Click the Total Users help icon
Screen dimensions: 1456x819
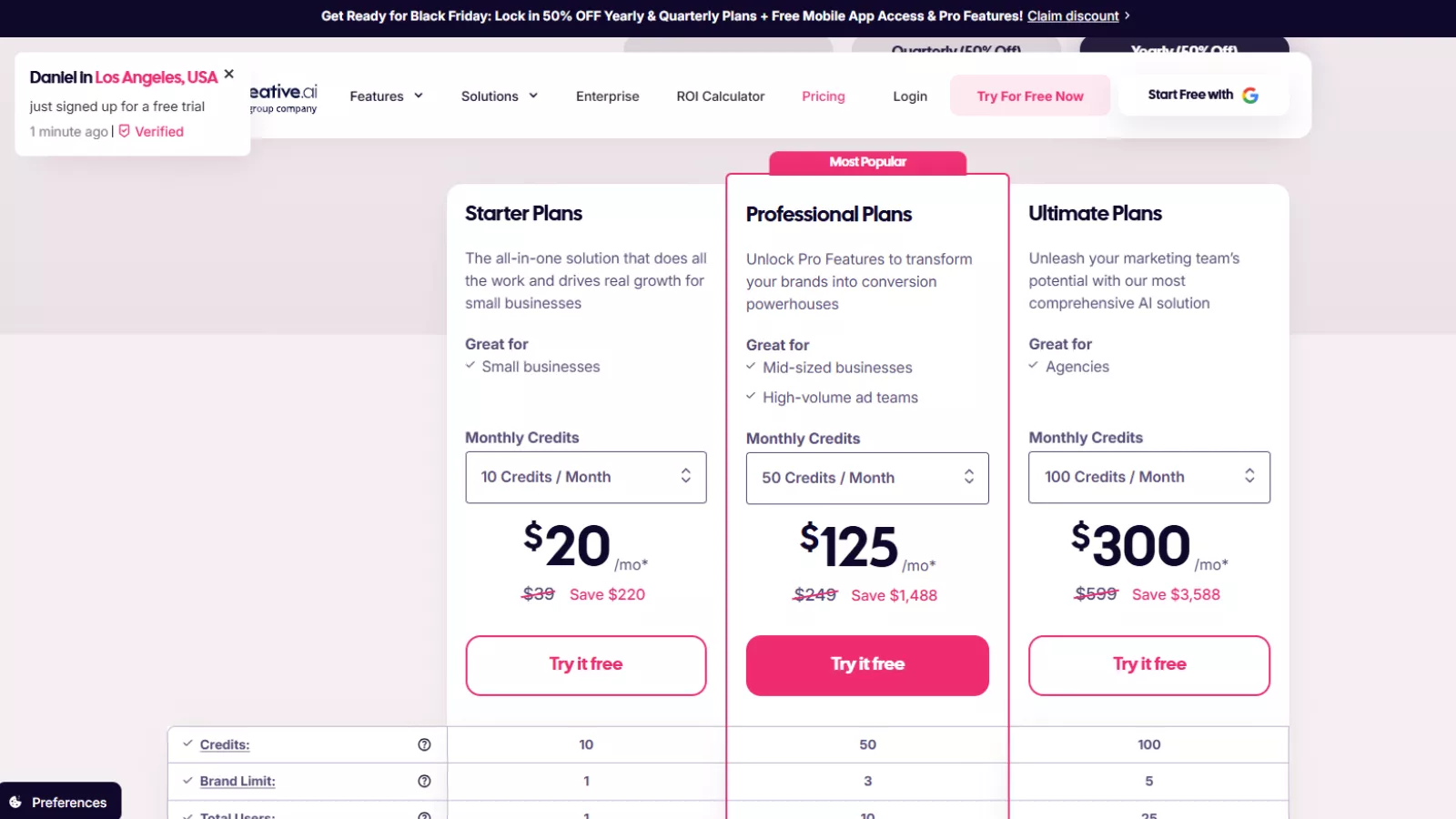point(424,814)
